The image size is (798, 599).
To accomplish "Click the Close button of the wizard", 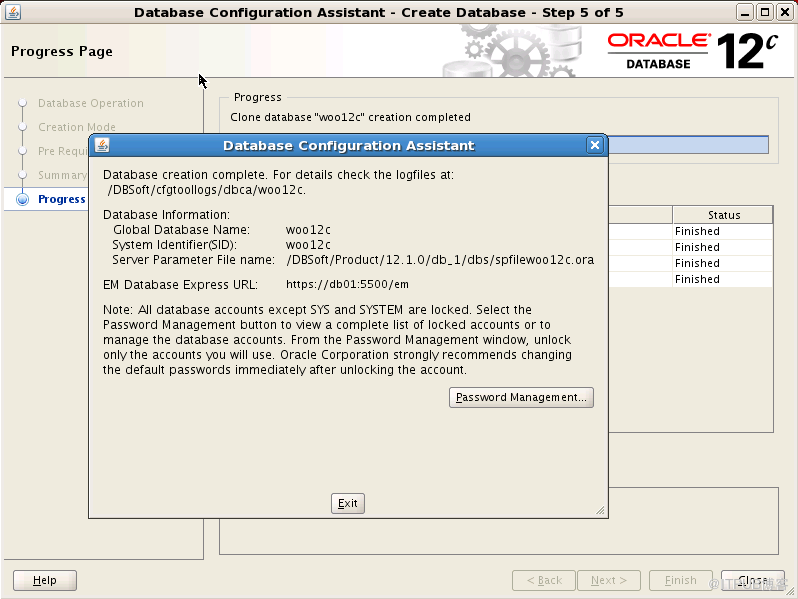I will [x=753, y=580].
